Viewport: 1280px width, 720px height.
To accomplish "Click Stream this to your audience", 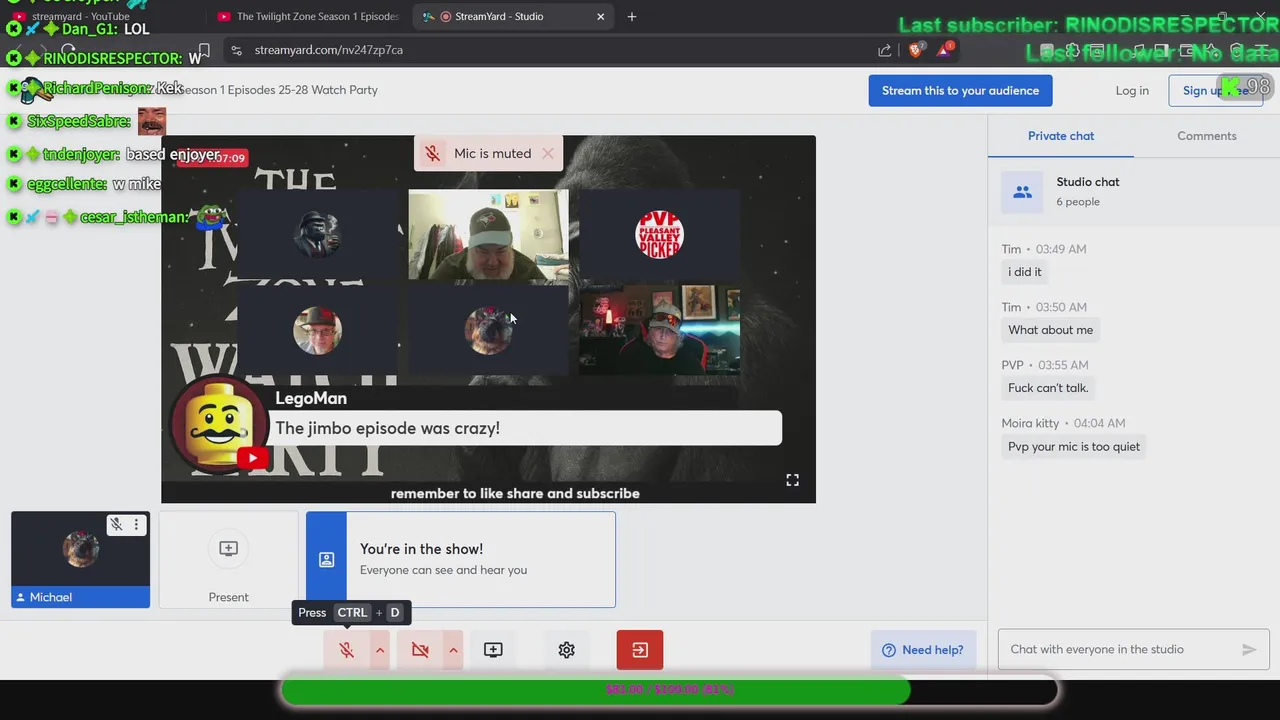I will click(x=960, y=90).
